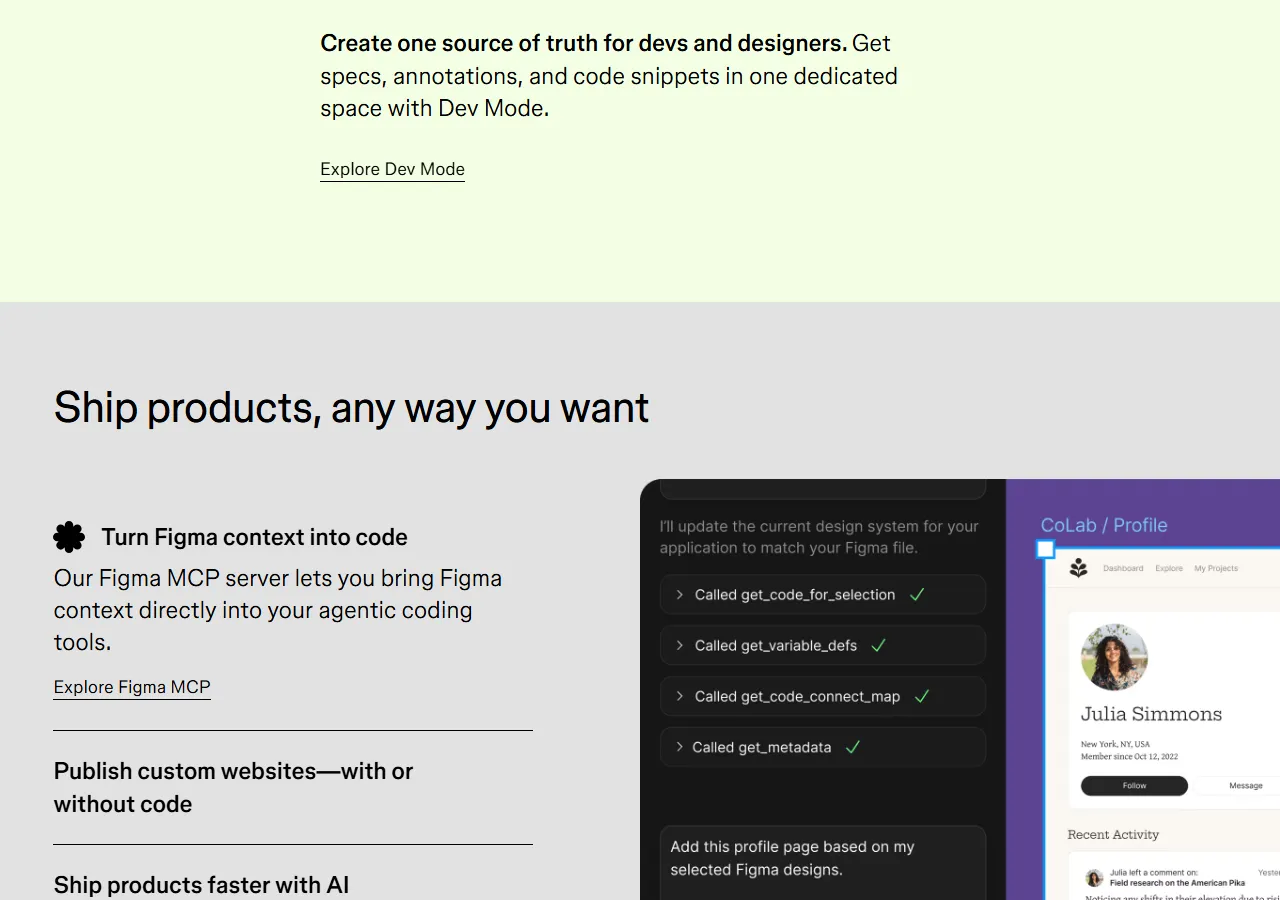
Task: Click the Figma asterisk icon beside "Turn Figma context into code"
Action: pyautogui.click(x=69, y=537)
